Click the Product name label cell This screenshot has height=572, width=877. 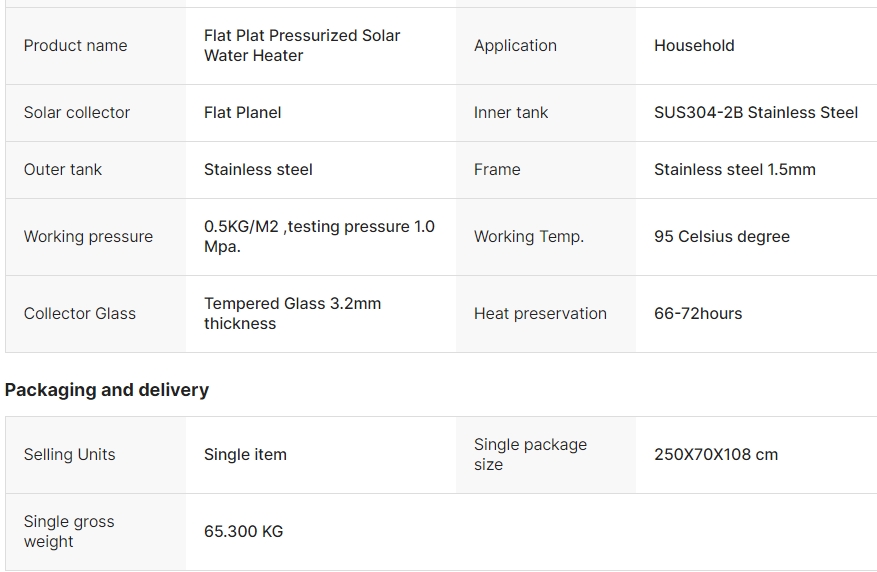96,46
